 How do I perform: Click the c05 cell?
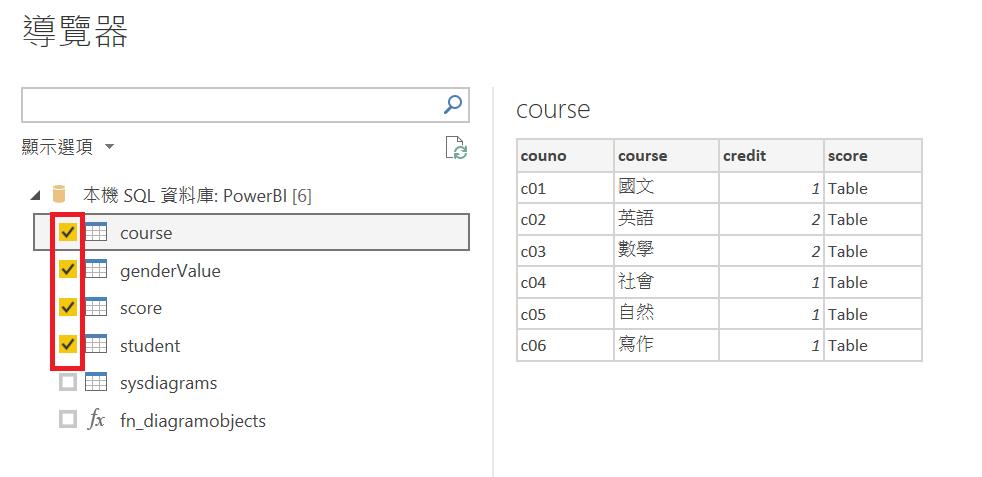tap(566, 314)
